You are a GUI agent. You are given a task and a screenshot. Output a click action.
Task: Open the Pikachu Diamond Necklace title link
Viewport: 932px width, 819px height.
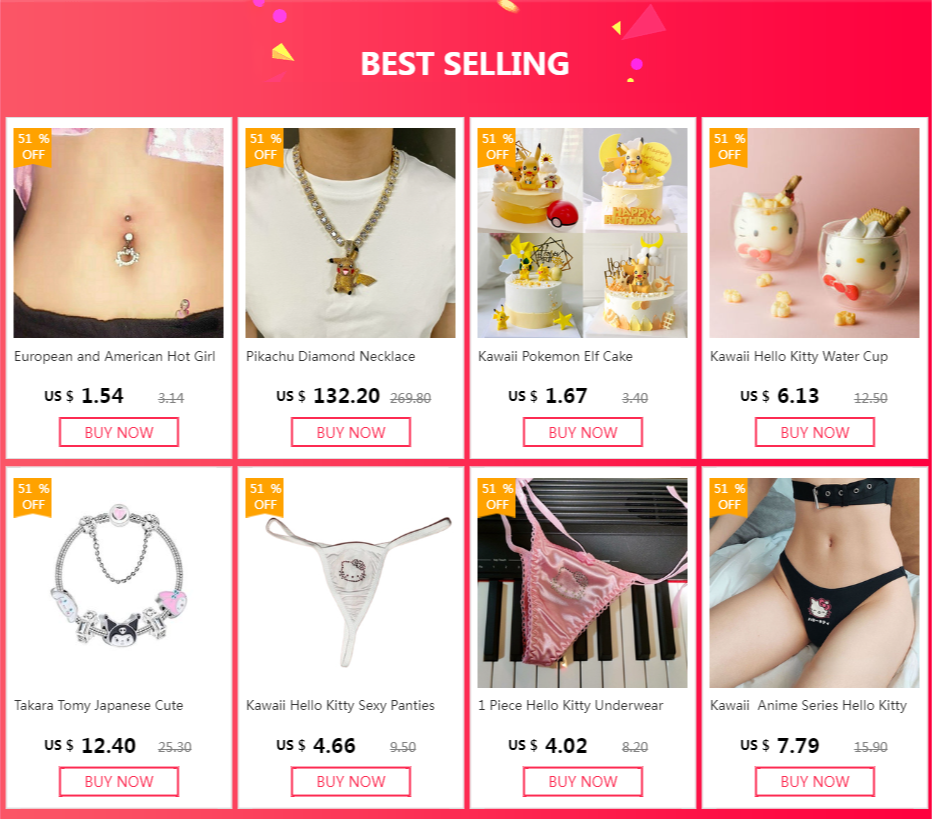330,357
